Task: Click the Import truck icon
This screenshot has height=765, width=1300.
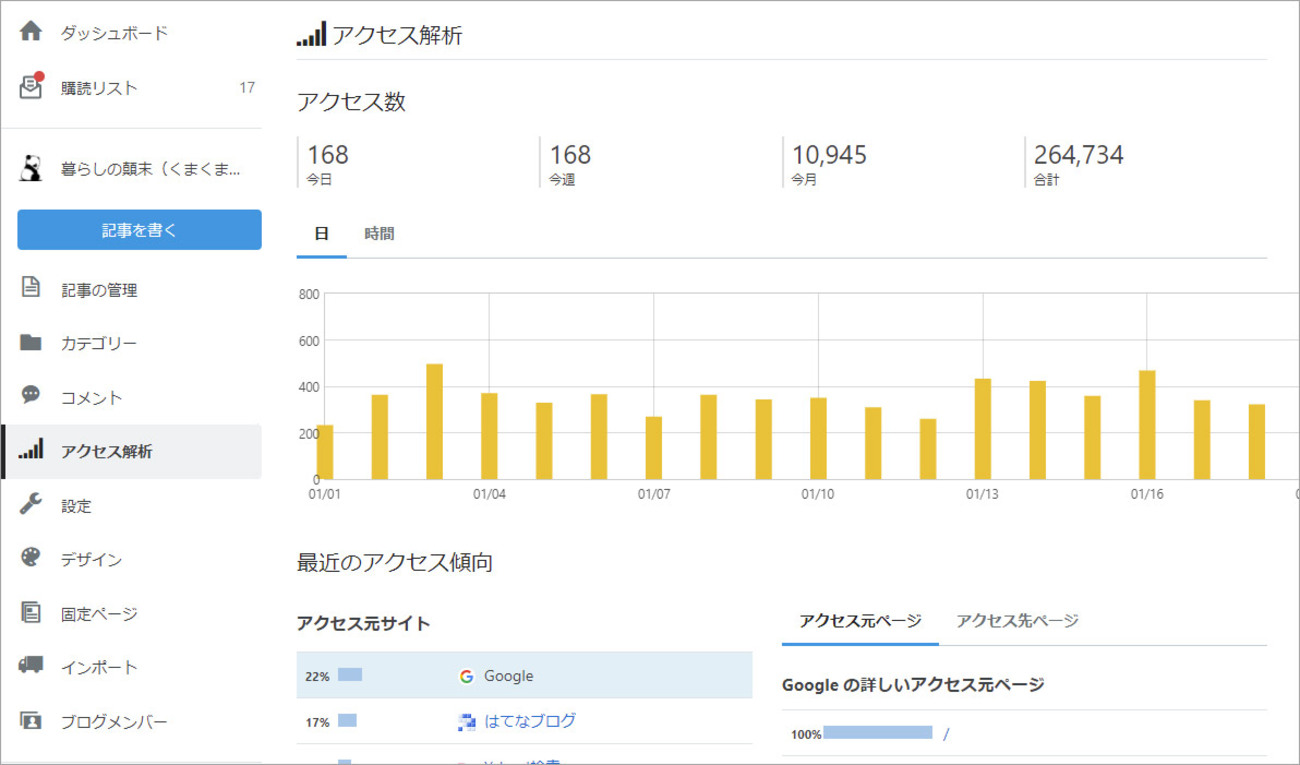Action: pyautogui.click(x=31, y=666)
